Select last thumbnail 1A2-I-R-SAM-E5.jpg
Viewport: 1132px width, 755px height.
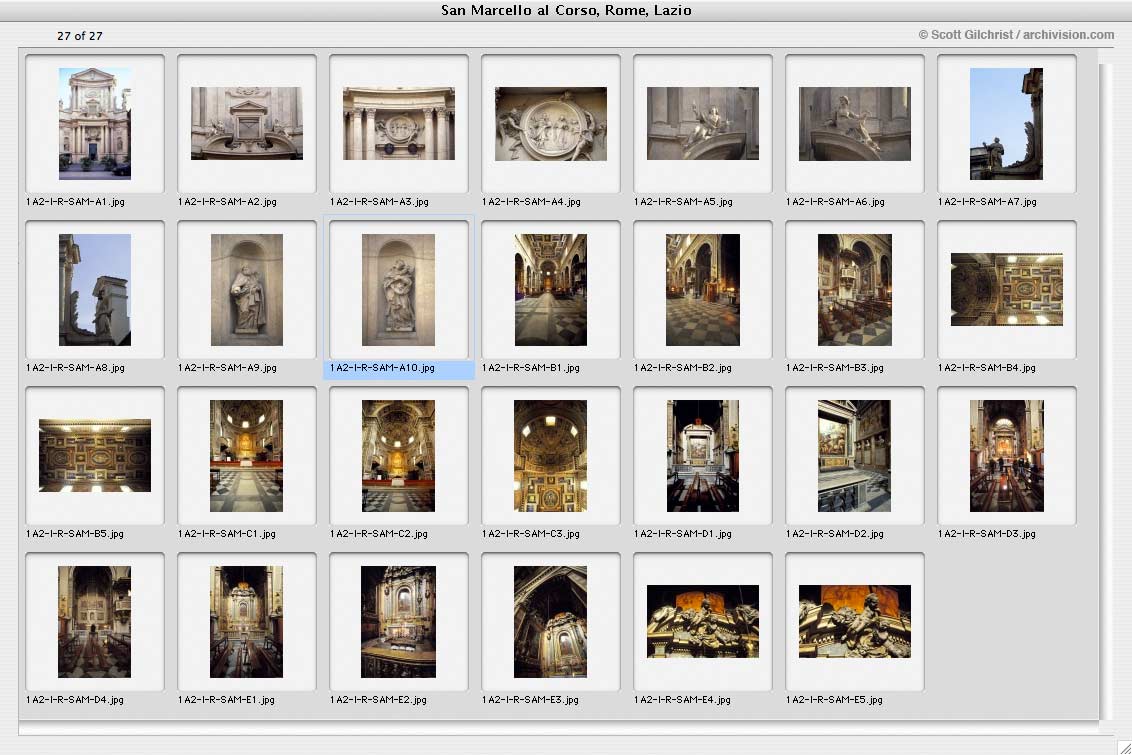coord(855,621)
